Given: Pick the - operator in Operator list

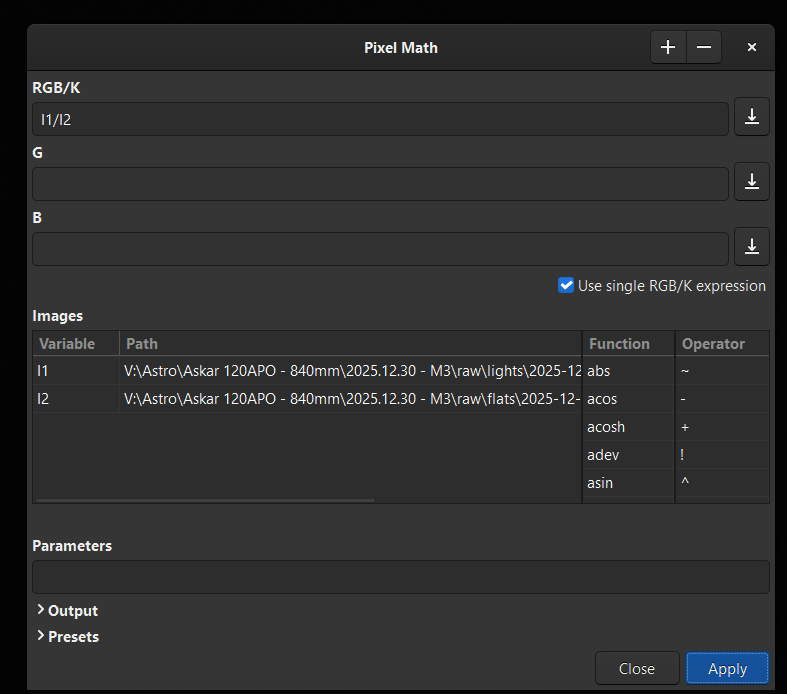Looking at the screenshot, I should pos(722,399).
